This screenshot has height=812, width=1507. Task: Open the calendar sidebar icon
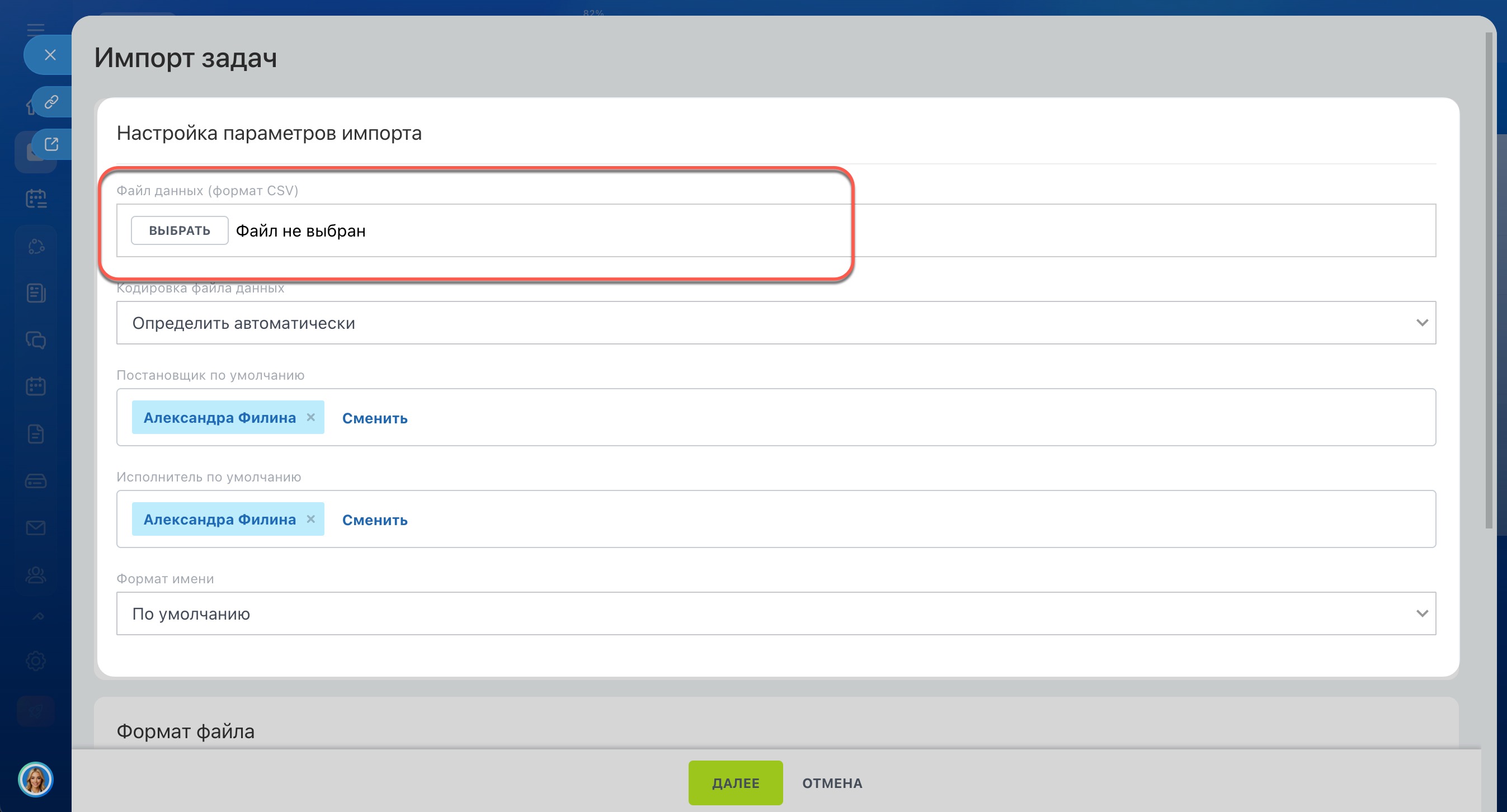click(x=36, y=386)
